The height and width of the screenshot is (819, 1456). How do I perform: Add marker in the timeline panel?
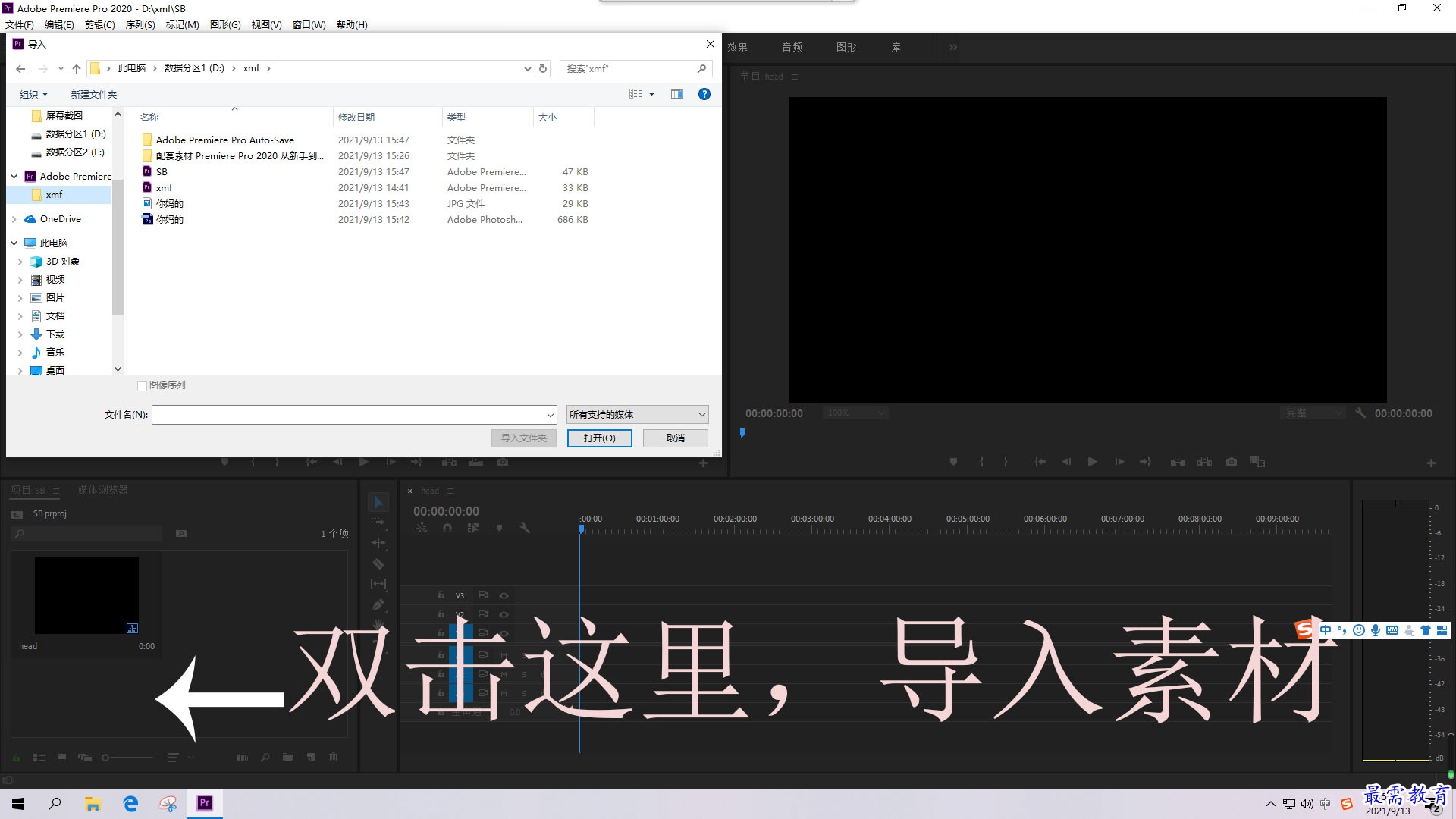click(x=499, y=528)
